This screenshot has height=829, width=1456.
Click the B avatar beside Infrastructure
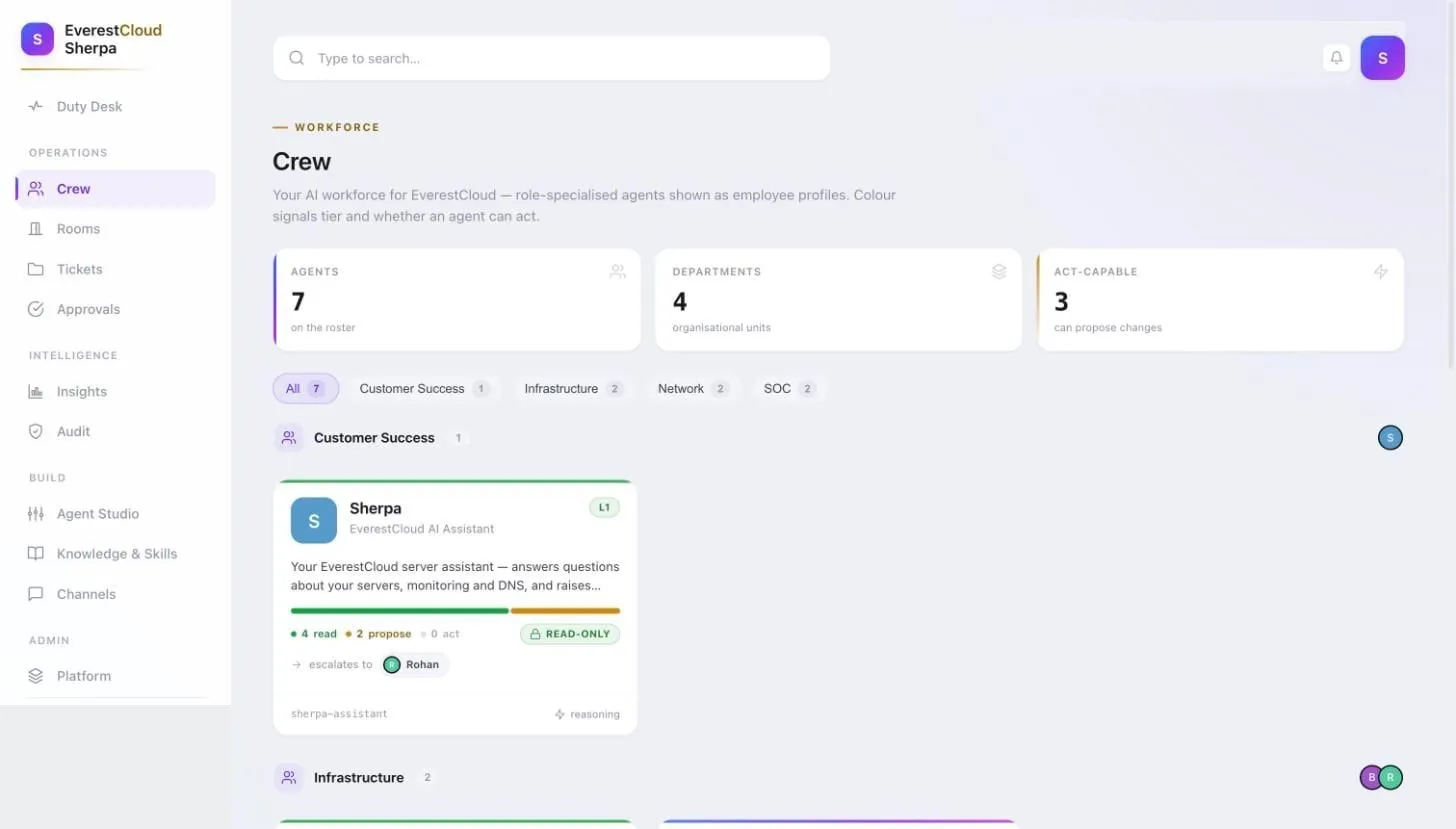click(1371, 777)
